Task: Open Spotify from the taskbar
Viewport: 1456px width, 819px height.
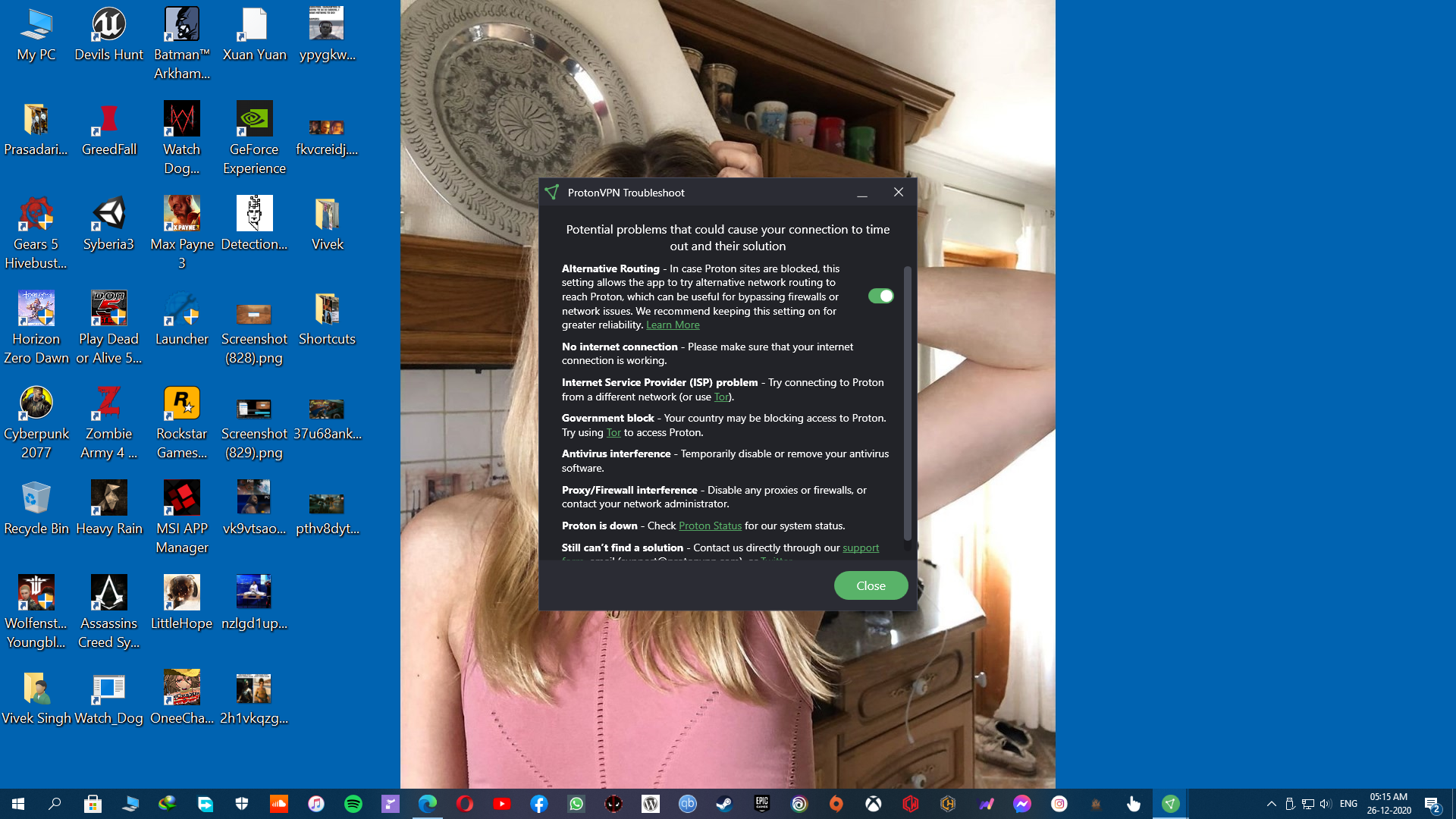Action: 353,804
